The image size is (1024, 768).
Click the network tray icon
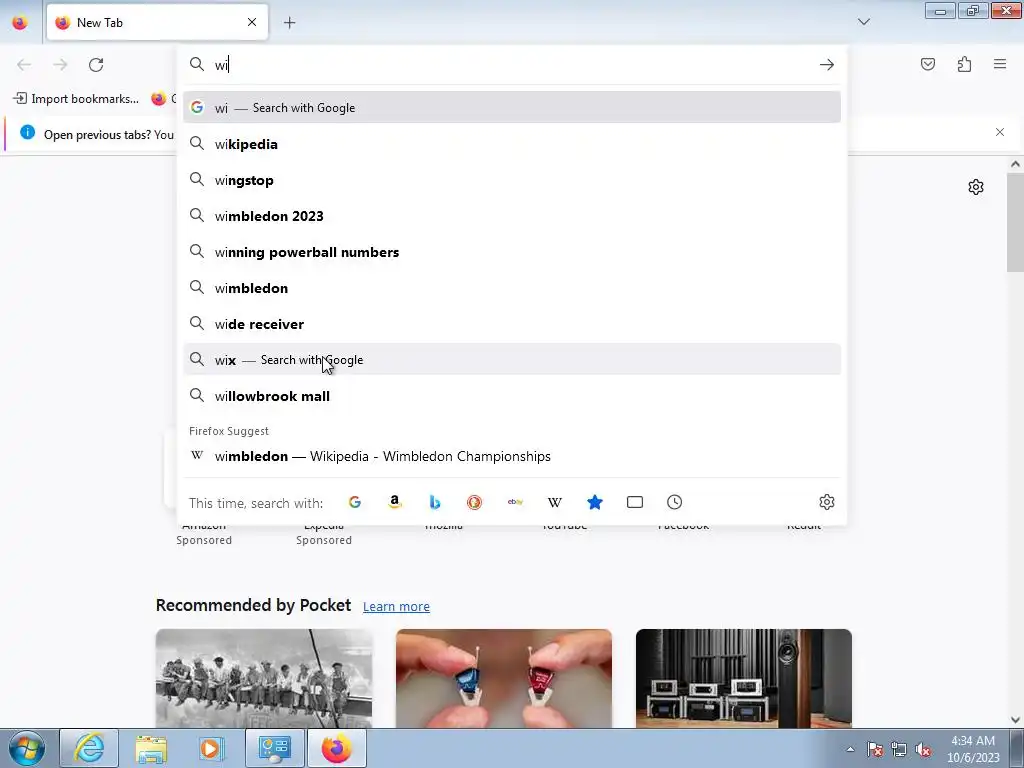tap(899, 749)
